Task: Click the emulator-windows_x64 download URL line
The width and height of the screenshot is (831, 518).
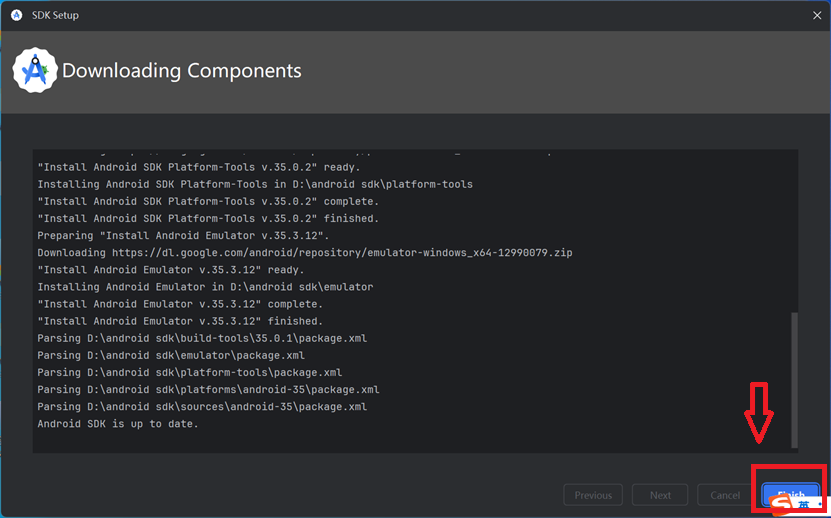Action: click(305, 252)
